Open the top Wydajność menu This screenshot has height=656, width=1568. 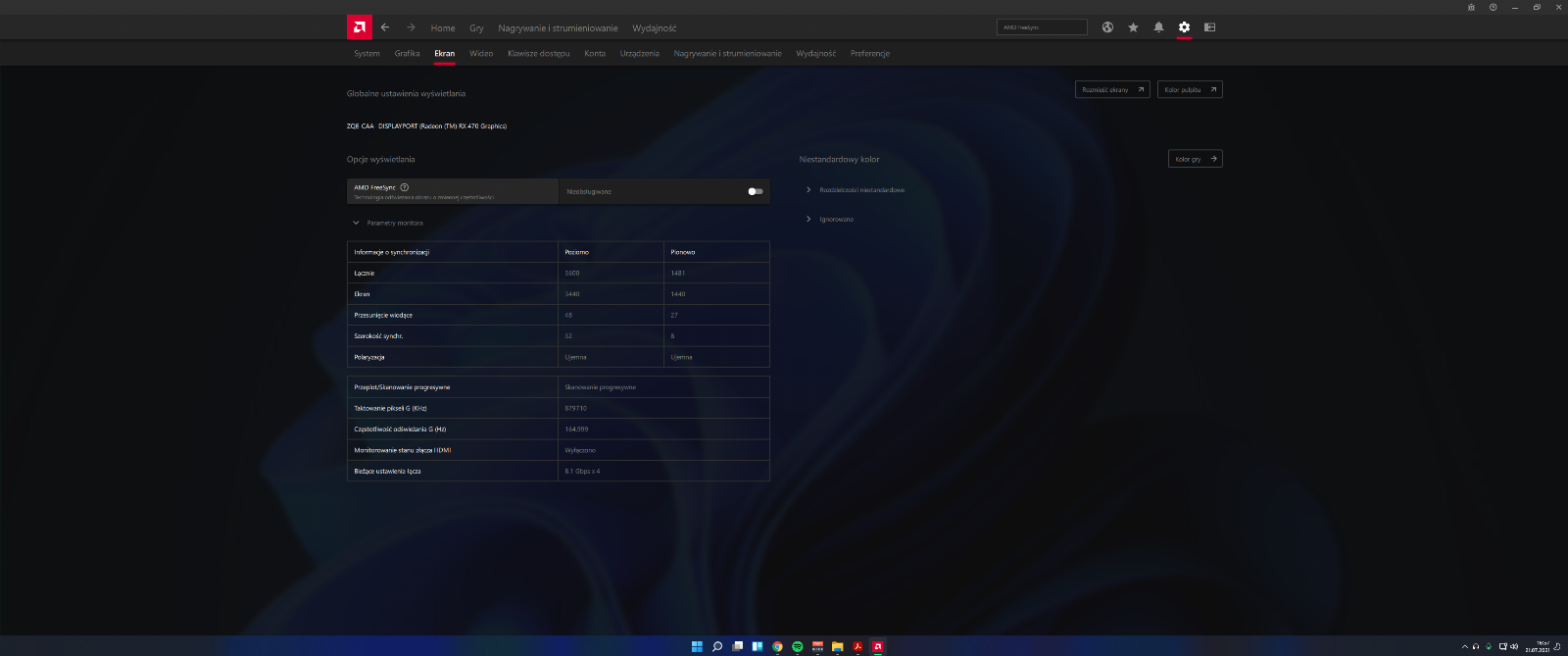pyautogui.click(x=654, y=28)
